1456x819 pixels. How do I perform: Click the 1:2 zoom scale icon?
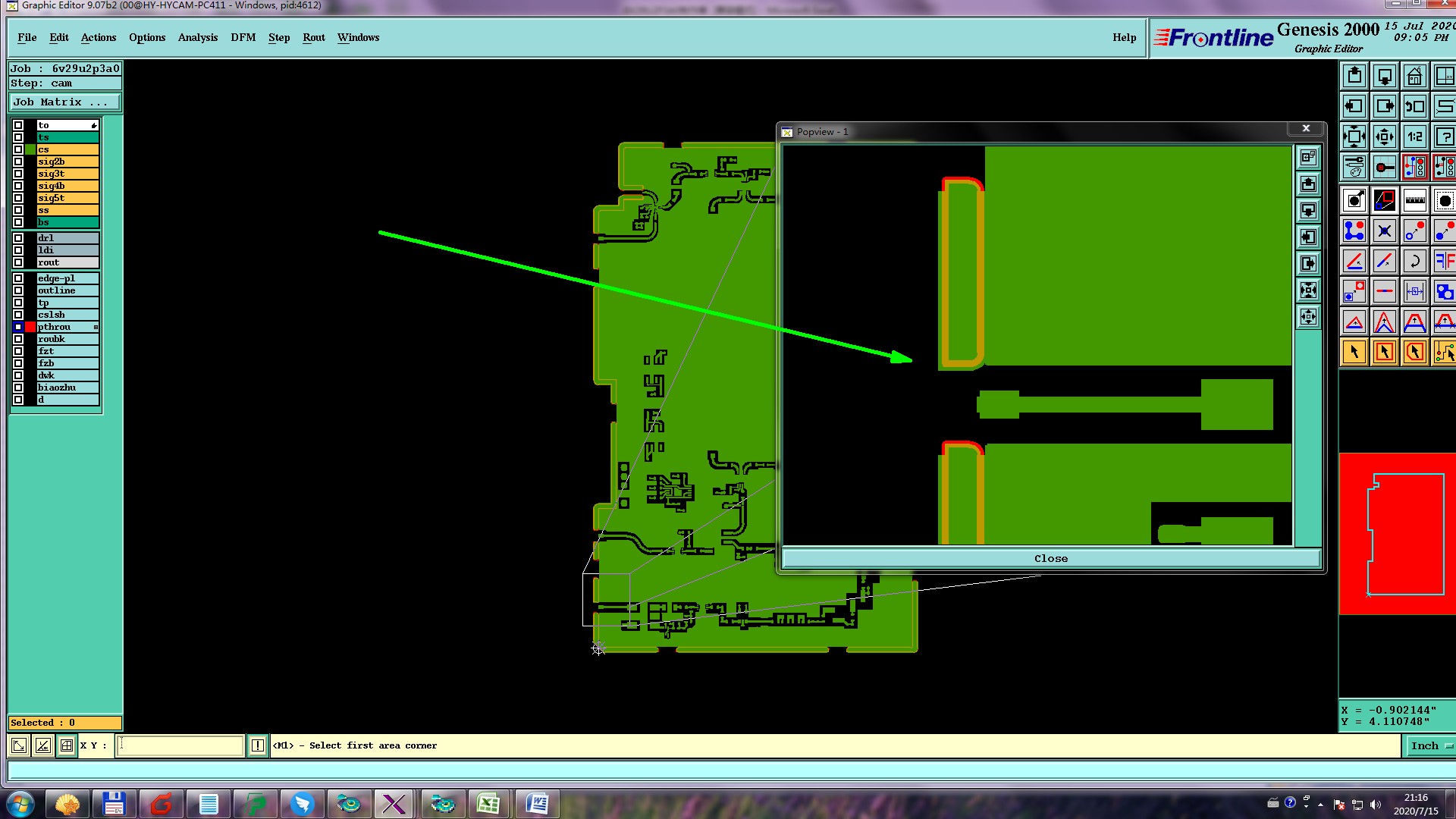[x=1414, y=137]
